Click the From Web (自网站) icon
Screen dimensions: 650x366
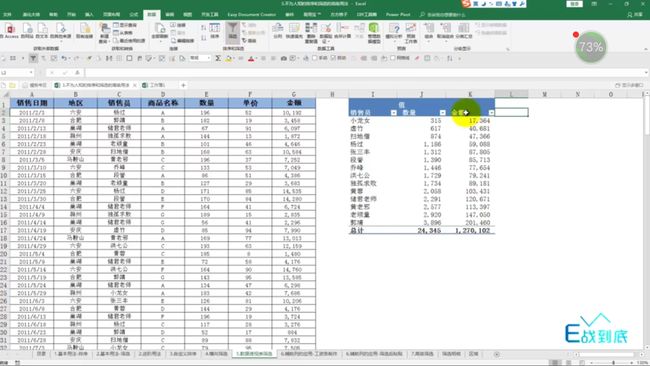click(x=27, y=31)
